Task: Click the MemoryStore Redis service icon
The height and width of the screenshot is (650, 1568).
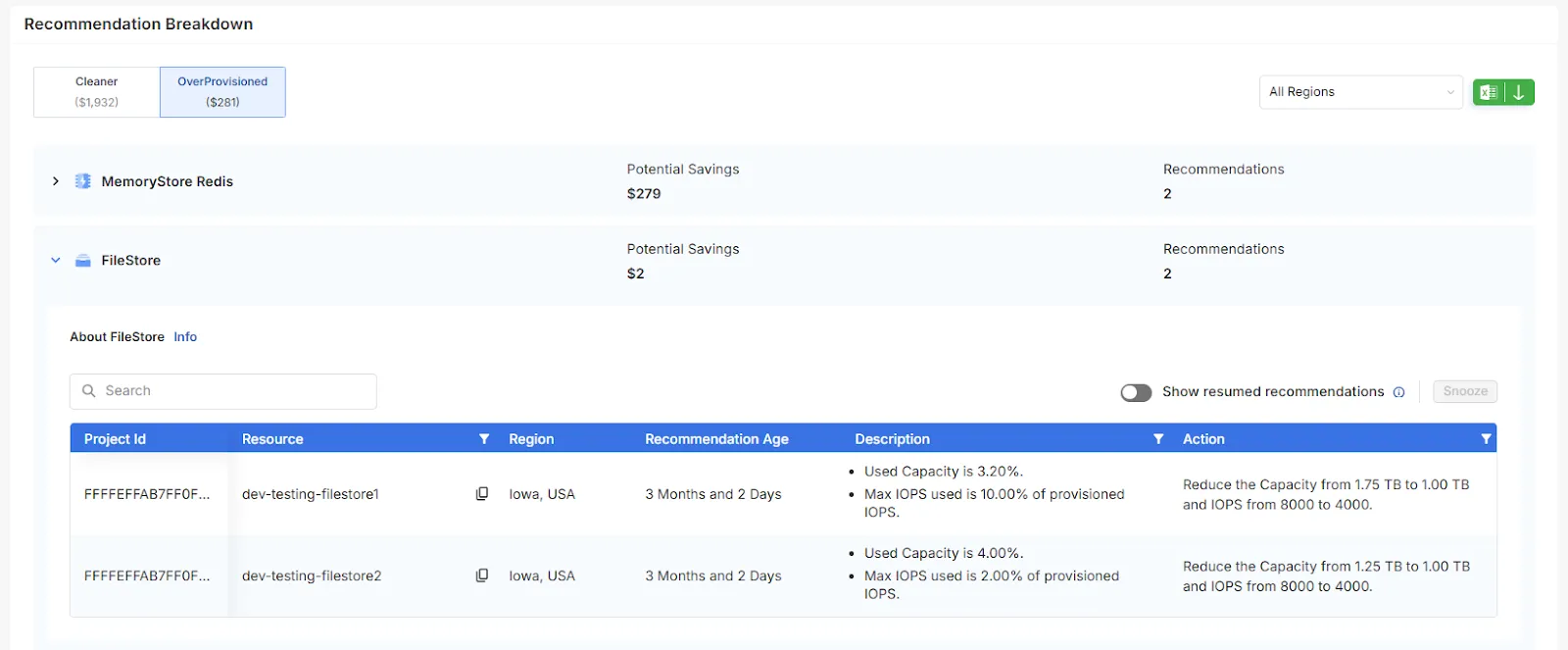Action: 83,181
